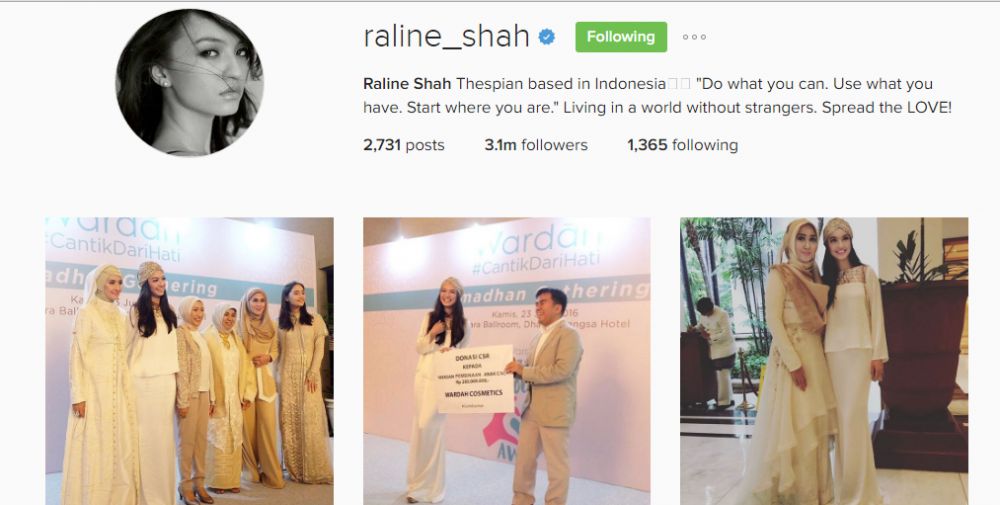Viewport: 1000px width, 505px height.
Task: Select the "Do what you can" quote text
Action: (x=658, y=96)
